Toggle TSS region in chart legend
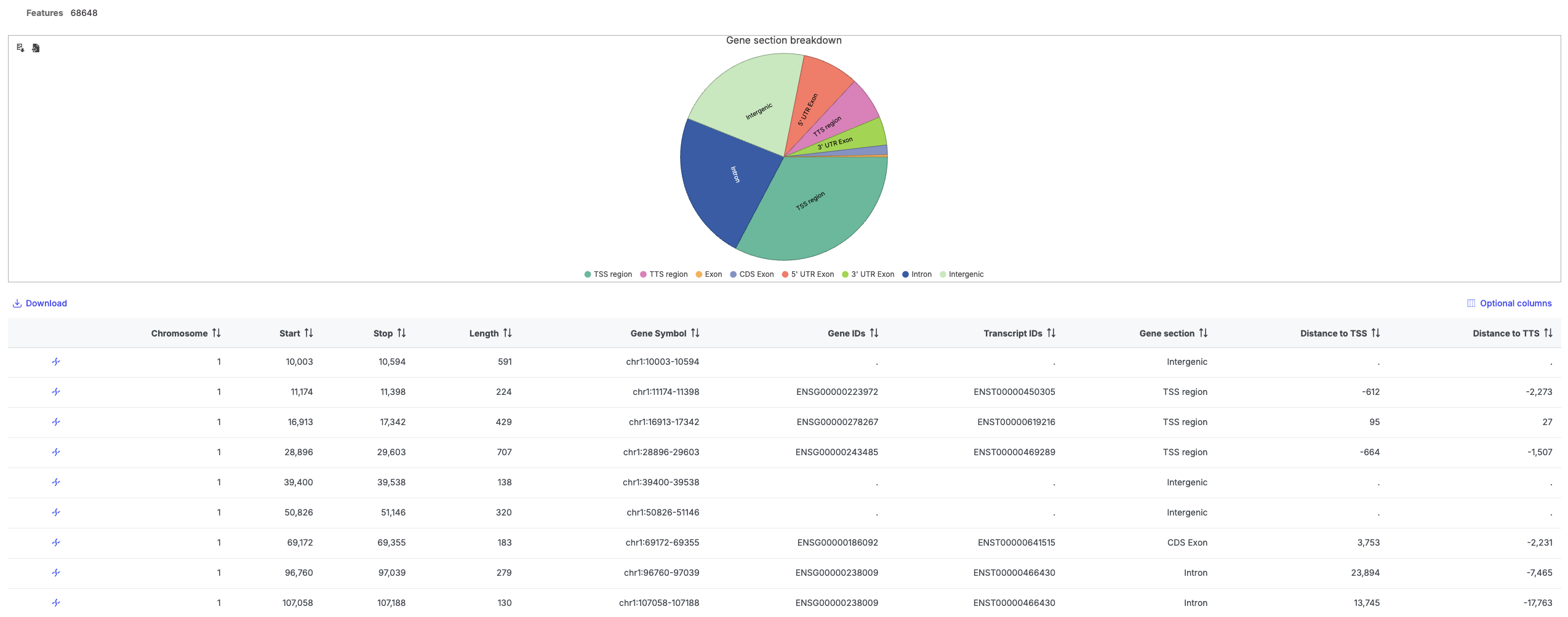Image resolution: width=1568 pixels, height=617 pixels. pyautogui.click(x=608, y=274)
